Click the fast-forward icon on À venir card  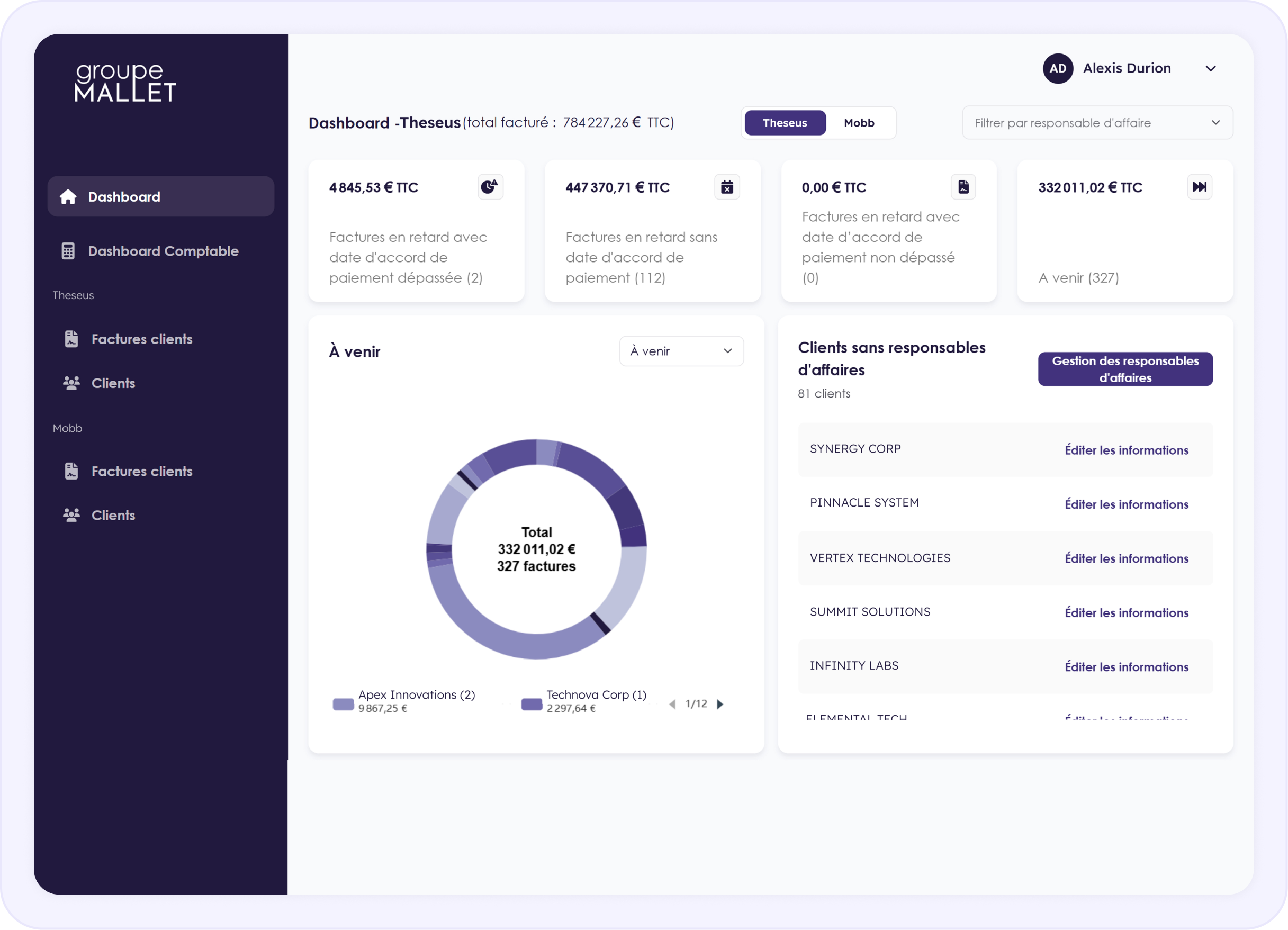[x=1200, y=187]
